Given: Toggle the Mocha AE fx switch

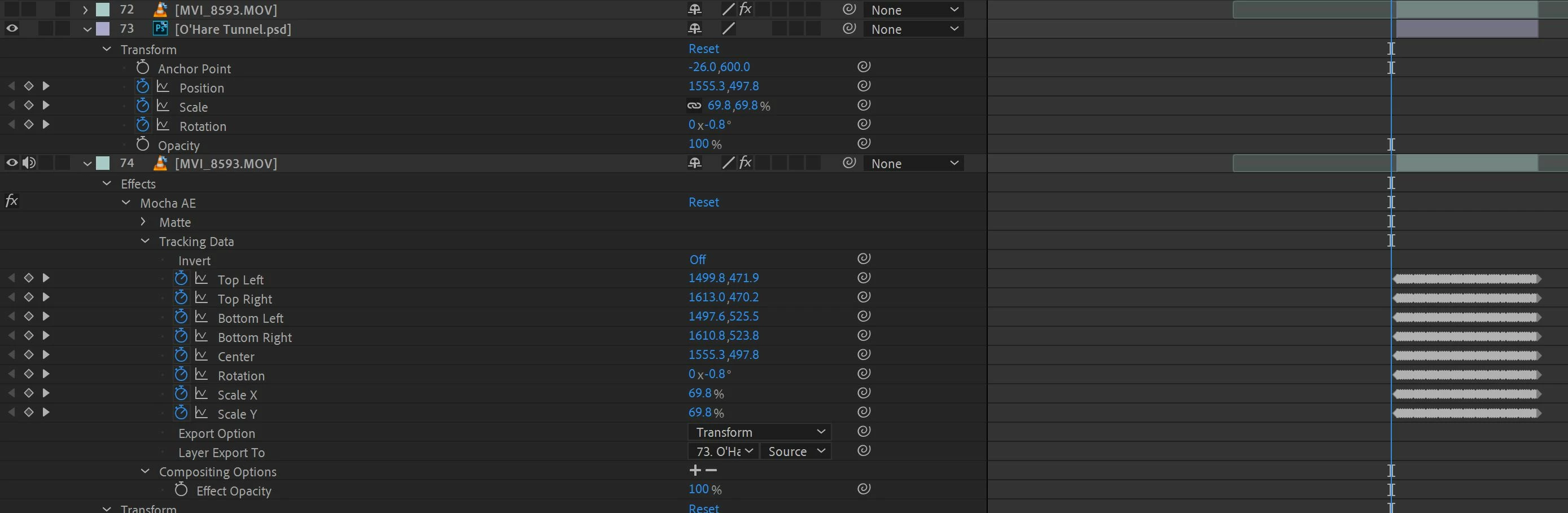Looking at the screenshot, I should 11,201.
